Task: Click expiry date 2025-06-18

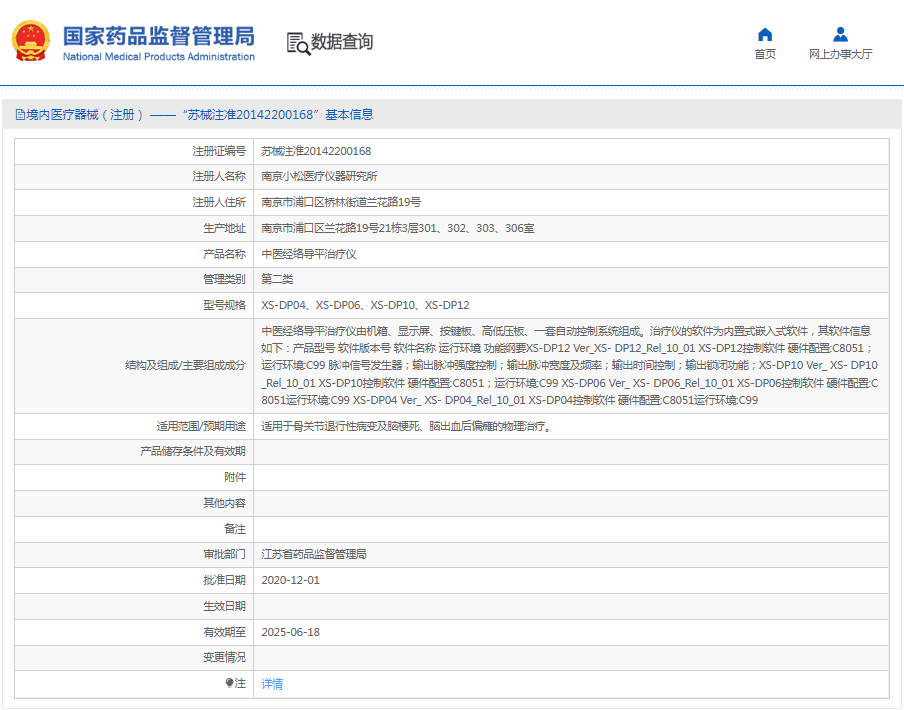Action: (x=290, y=632)
